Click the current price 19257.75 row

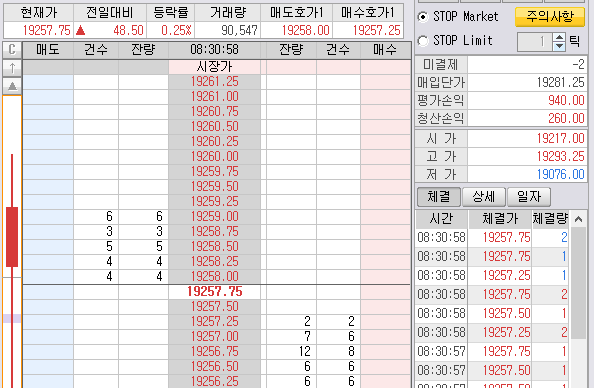pos(214,291)
